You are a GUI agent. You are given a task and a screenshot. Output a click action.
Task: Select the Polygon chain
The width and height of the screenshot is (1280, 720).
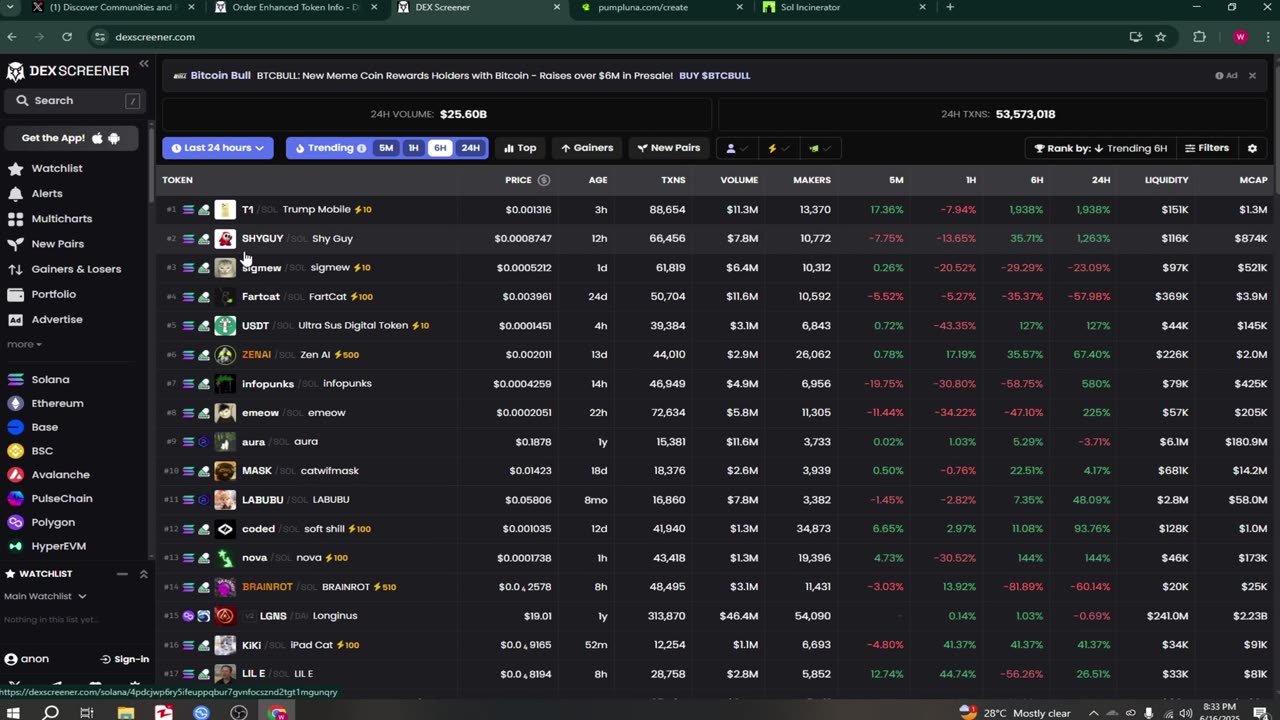point(53,522)
